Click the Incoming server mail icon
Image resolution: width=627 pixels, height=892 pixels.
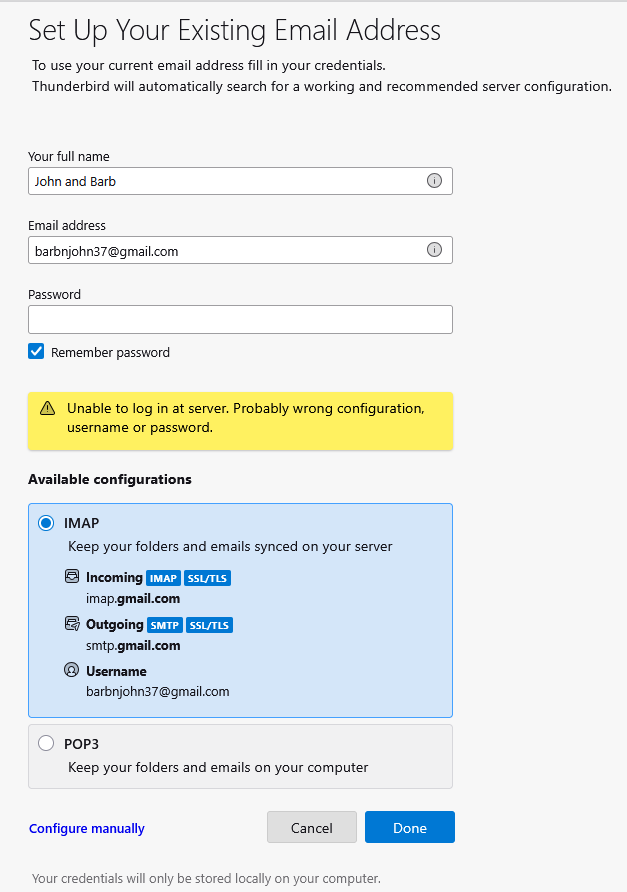tap(71, 578)
